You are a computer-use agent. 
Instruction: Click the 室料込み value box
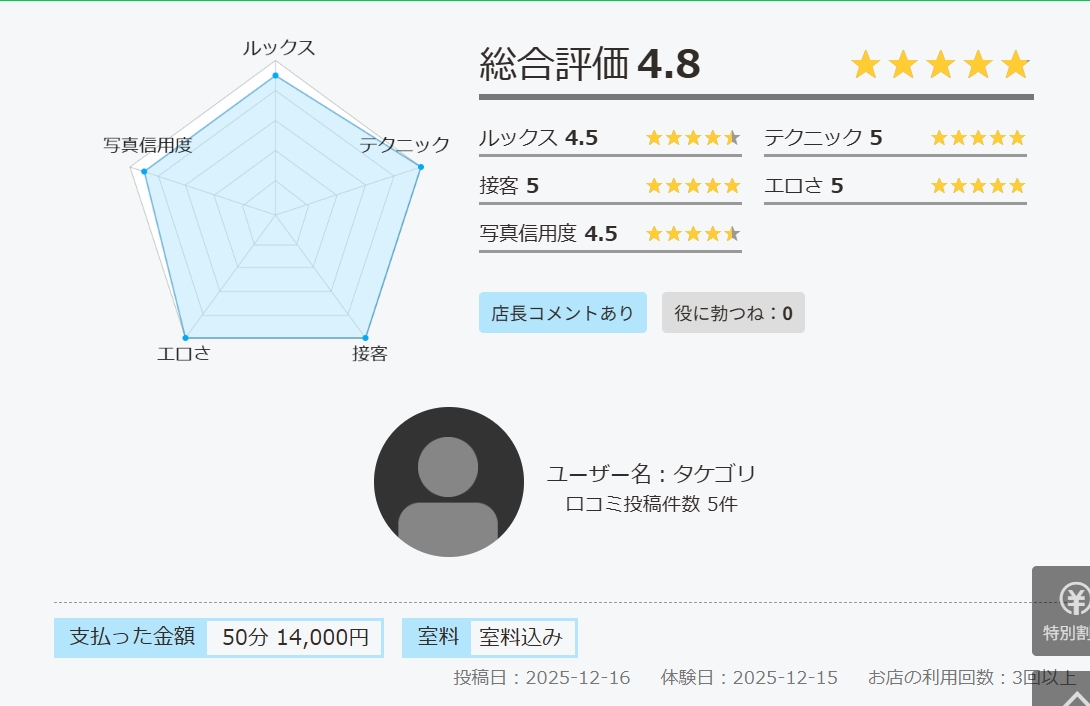point(521,637)
